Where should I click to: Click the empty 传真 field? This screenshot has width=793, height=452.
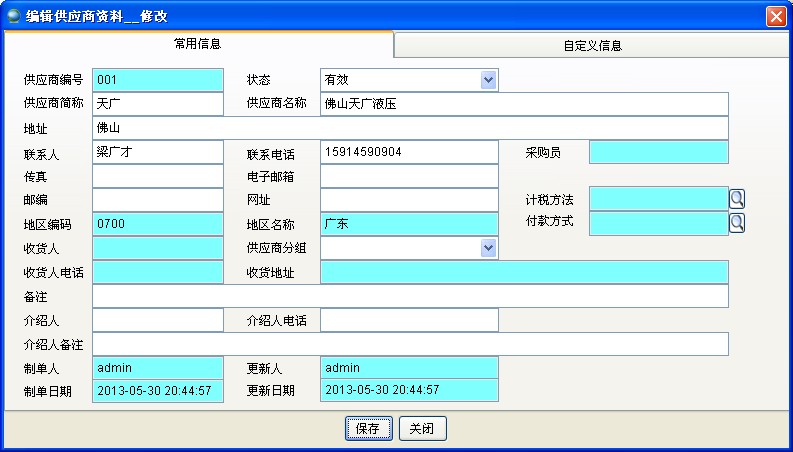tap(157, 176)
